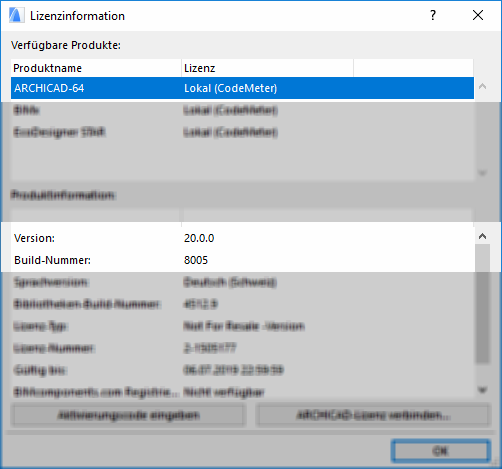Screen dimensions: 502x469
Task: Select the second product row under ARCHICAD-64
Action: click(x=242, y=110)
